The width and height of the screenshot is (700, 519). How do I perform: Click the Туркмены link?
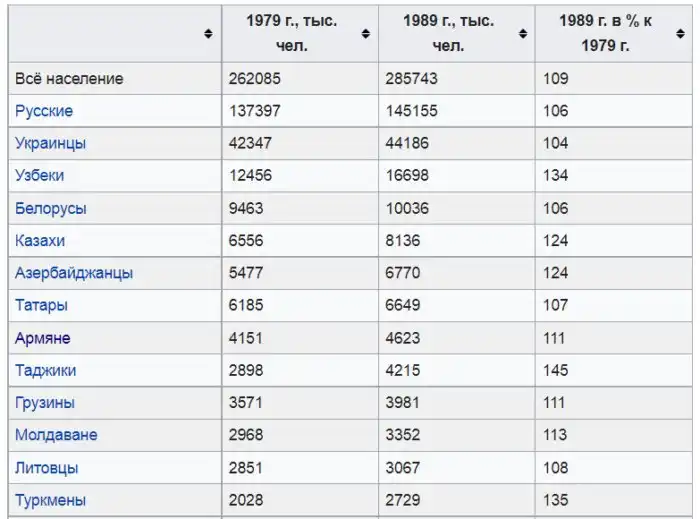tap(51, 500)
